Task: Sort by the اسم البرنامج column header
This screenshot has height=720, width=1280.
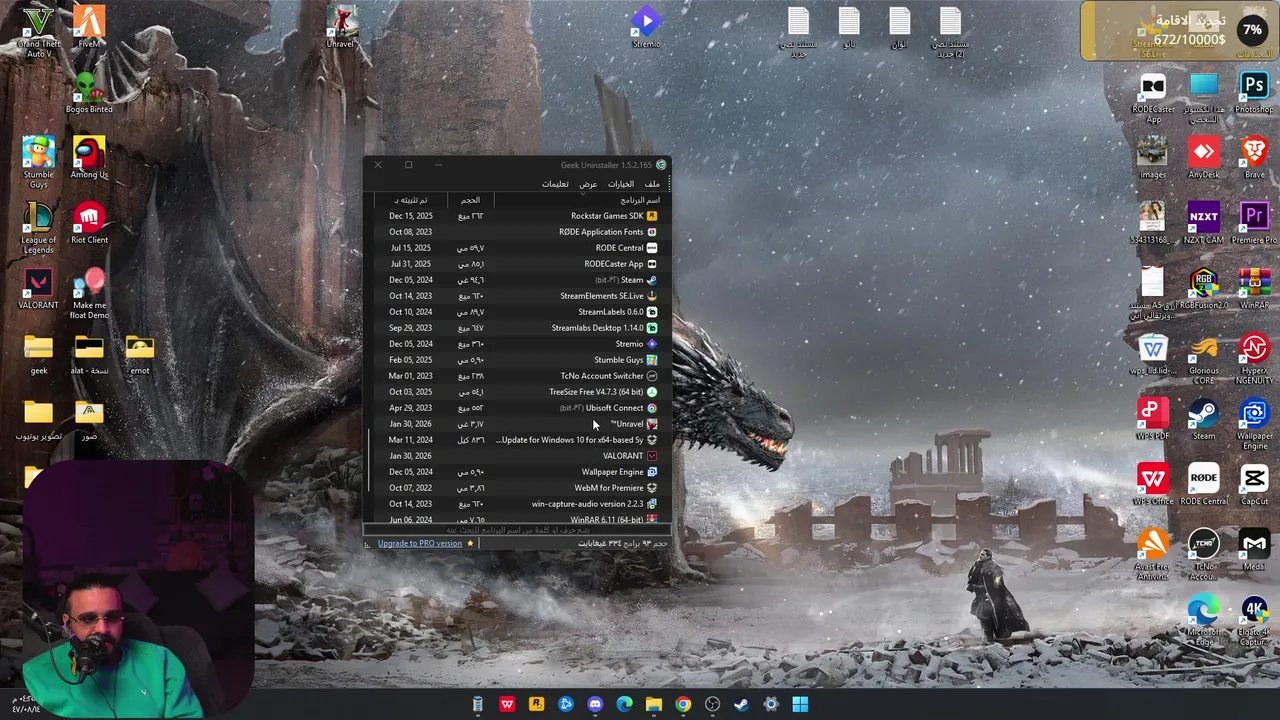Action: (x=578, y=200)
